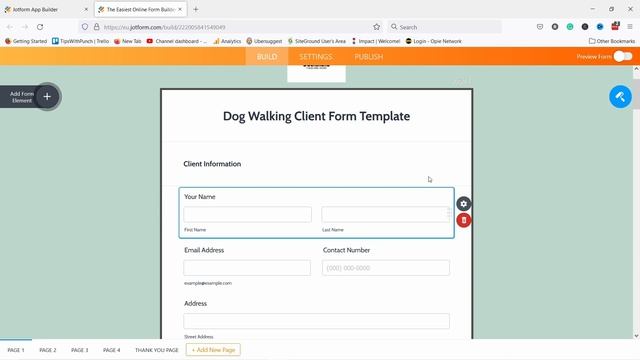Screen dimensions: 640x360
Task: Open a new browser tab
Action: tap(196, 9)
